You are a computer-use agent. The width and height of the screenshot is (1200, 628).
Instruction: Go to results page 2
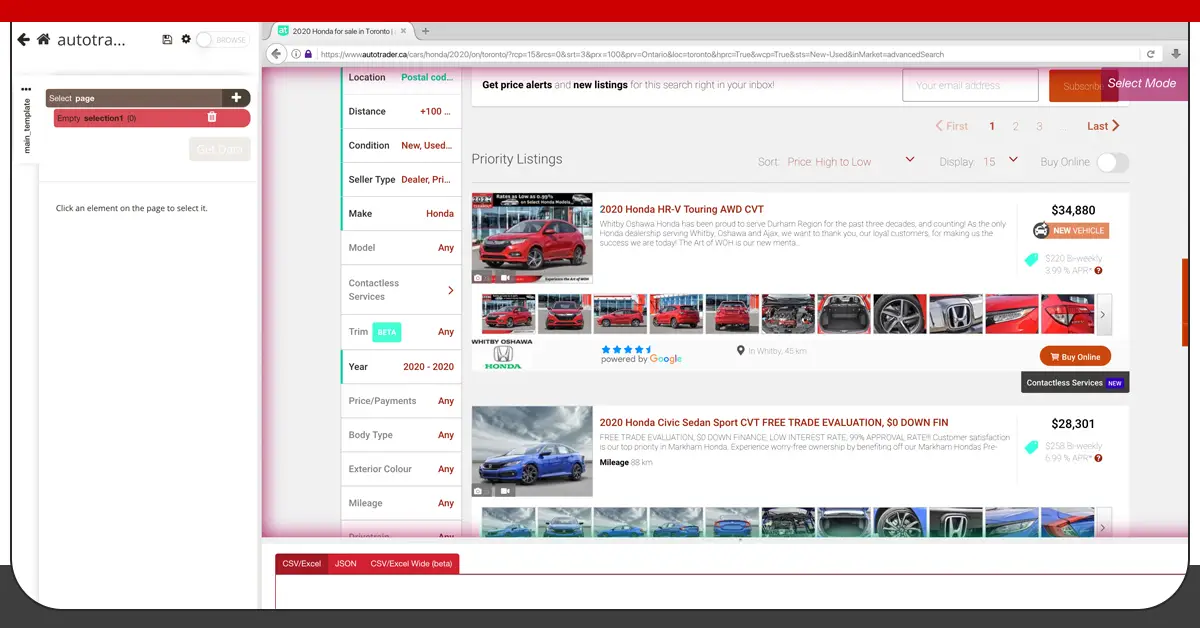(1015, 126)
